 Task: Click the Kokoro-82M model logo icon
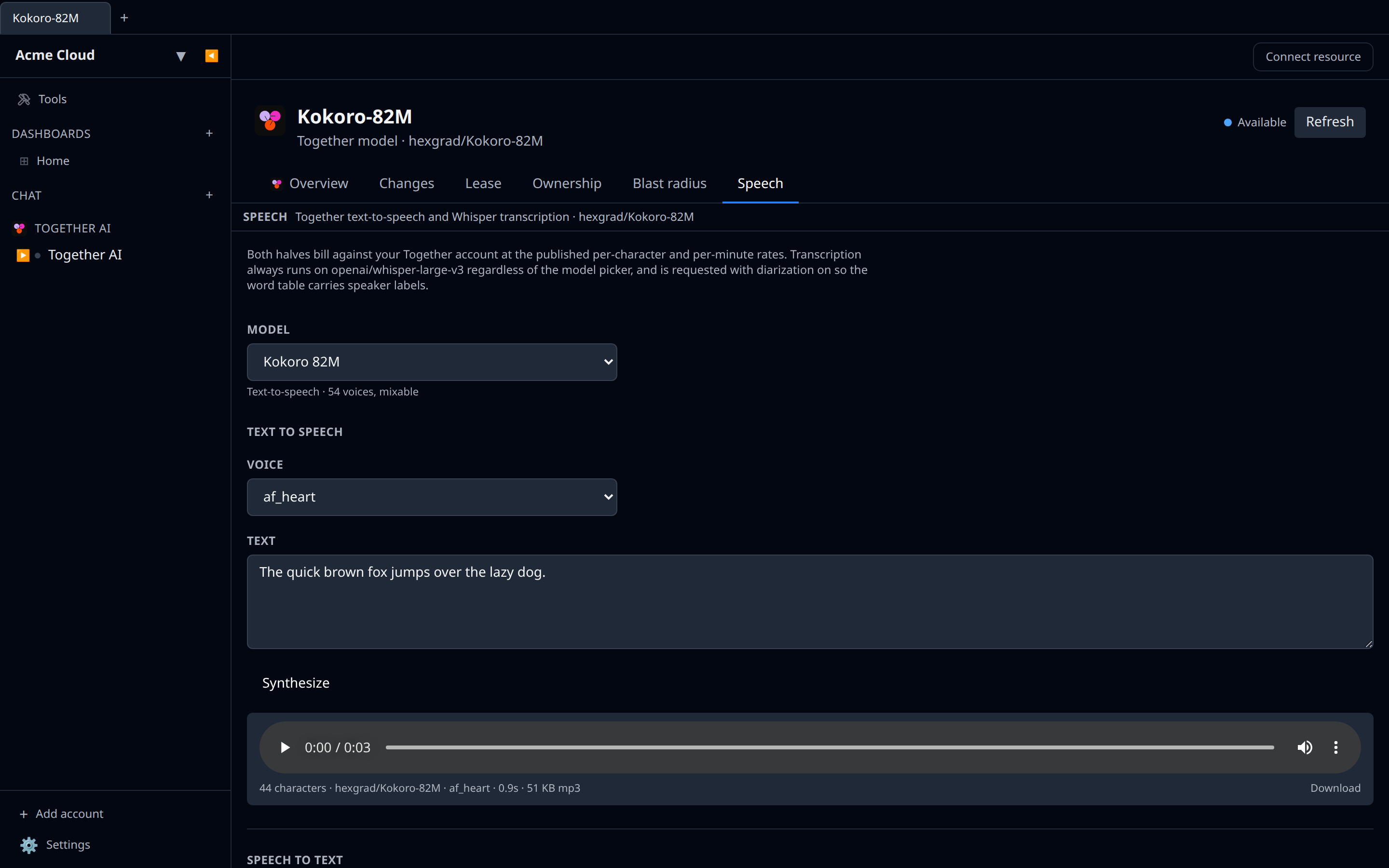pyautogui.click(x=270, y=120)
